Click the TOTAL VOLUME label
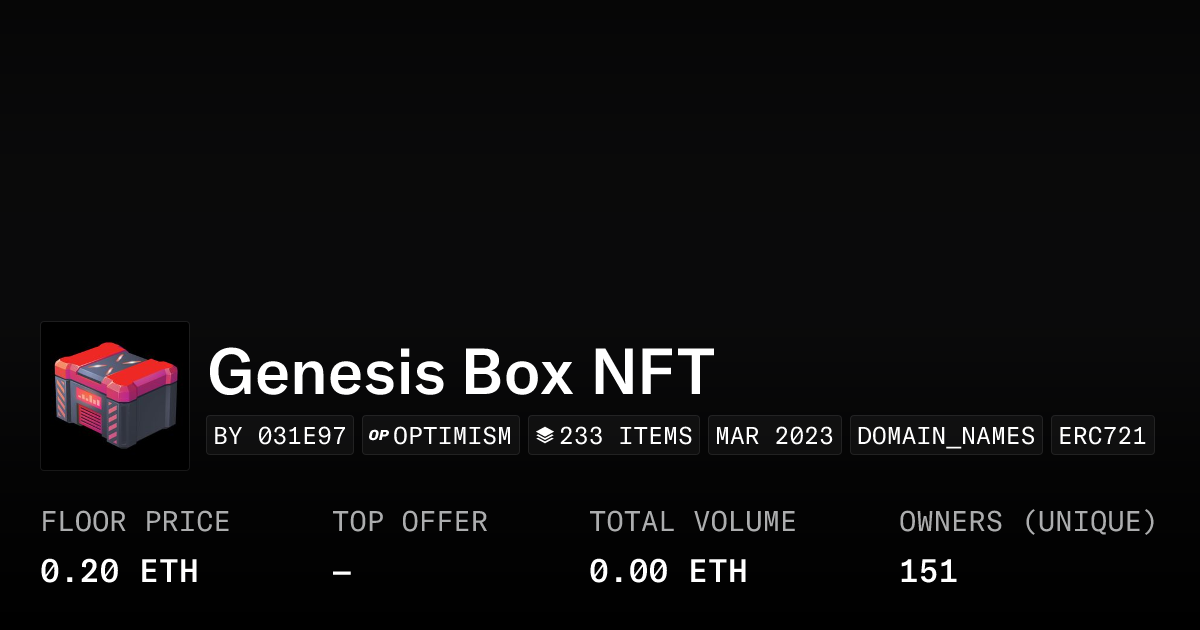The width and height of the screenshot is (1200, 630). pyautogui.click(x=692, y=522)
